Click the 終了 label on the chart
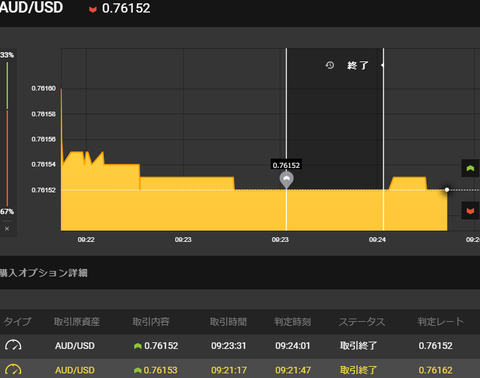Image resolution: width=480 pixels, height=378 pixels. pos(358,65)
